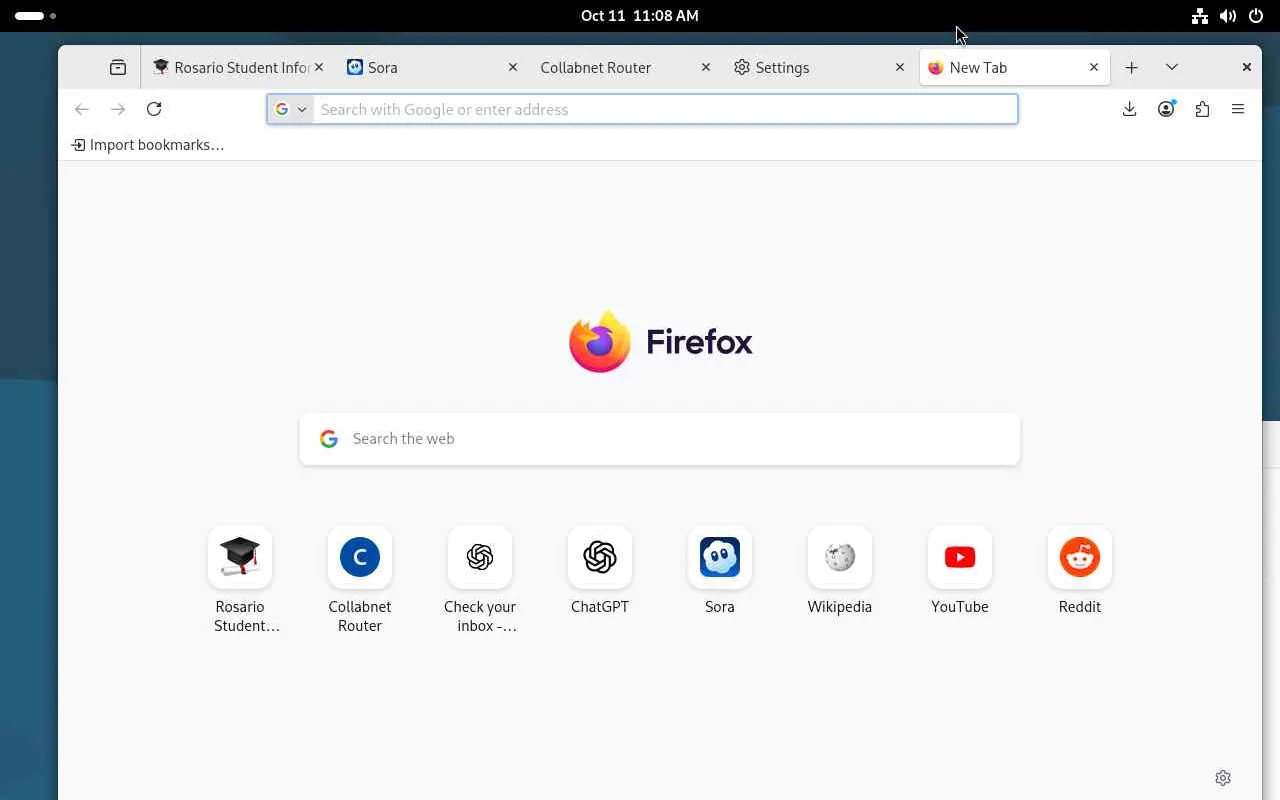Open the Firefox View icon

coord(118,67)
